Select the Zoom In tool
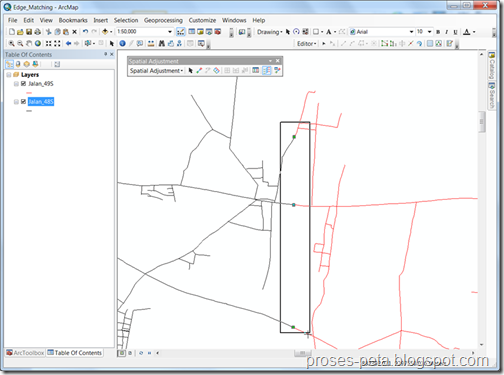 (11, 43)
